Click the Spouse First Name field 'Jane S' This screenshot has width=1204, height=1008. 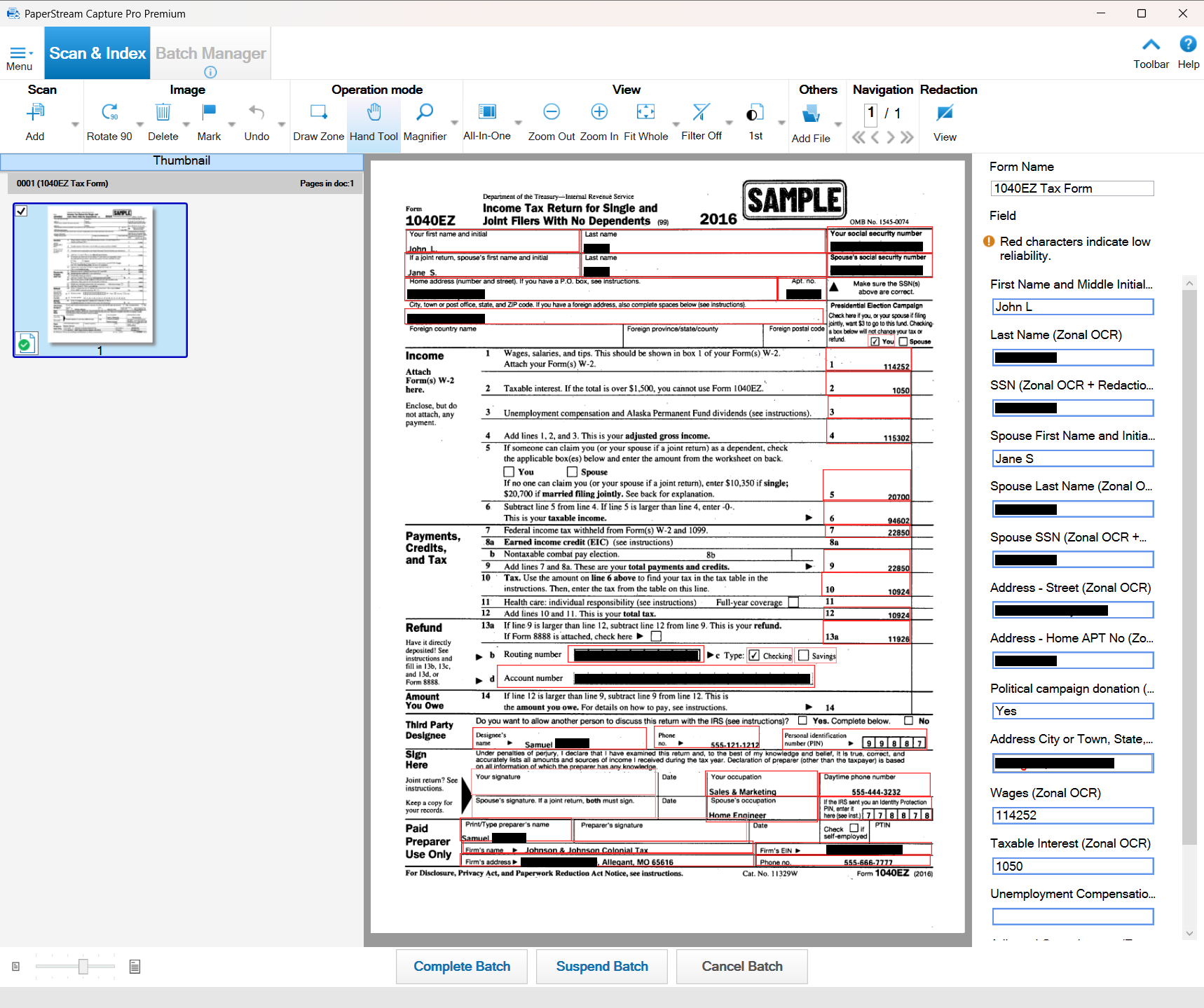click(1073, 459)
